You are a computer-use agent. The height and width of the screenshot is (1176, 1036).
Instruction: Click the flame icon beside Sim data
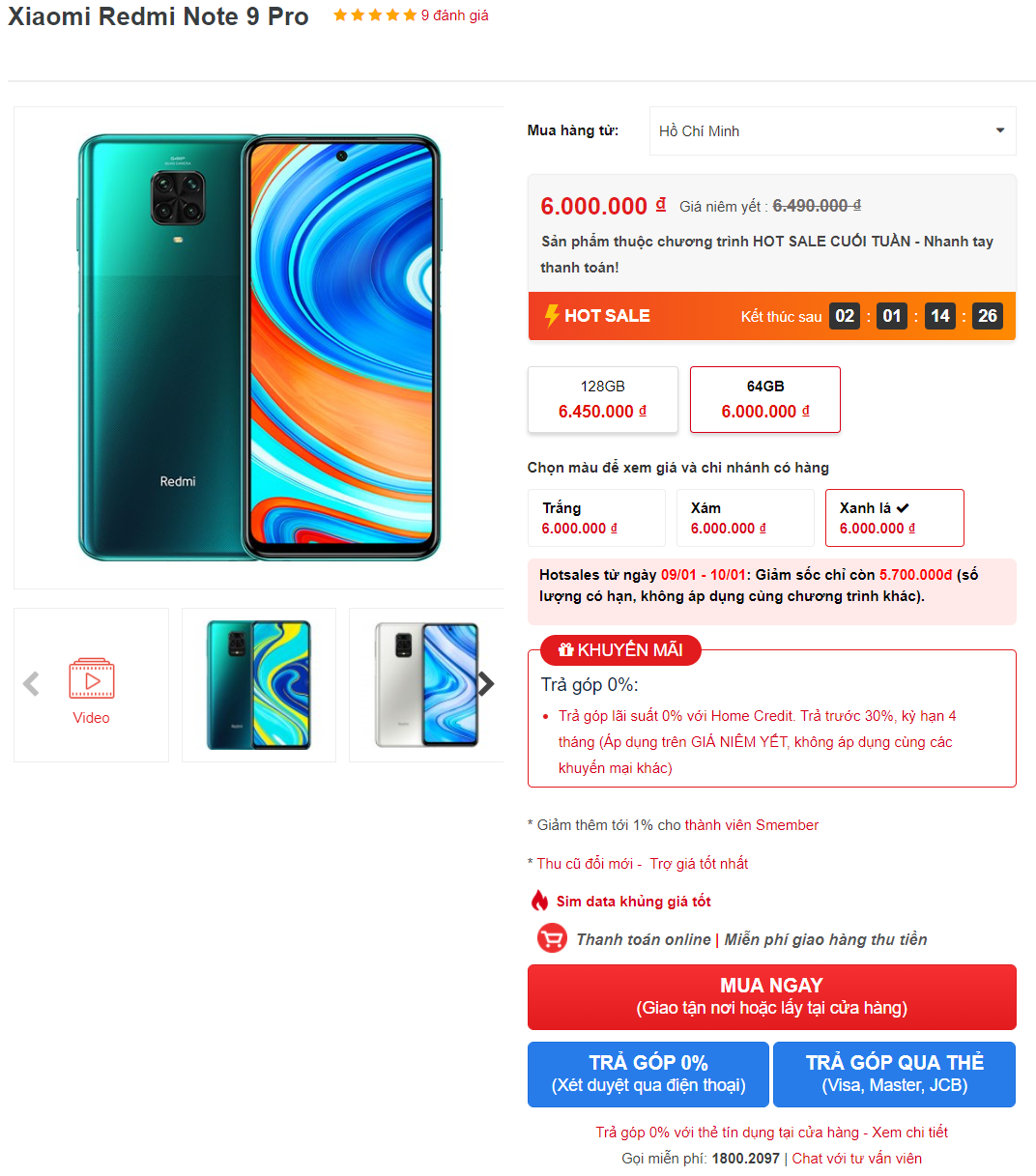(539, 901)
